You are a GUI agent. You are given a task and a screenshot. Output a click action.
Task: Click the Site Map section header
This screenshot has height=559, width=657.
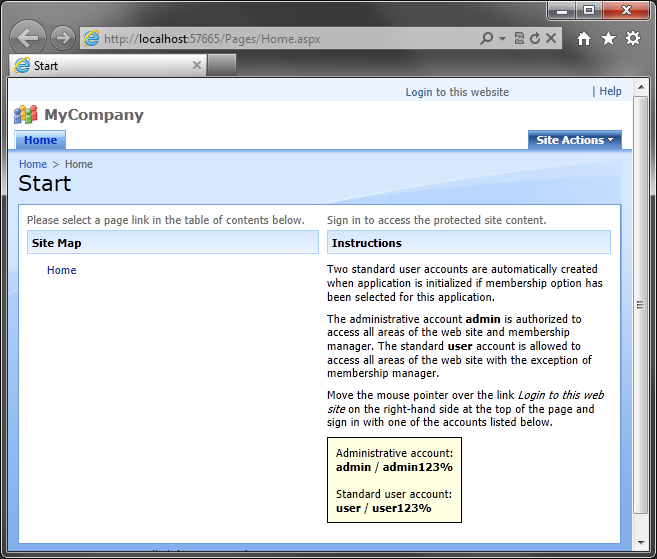coord(173,243)
